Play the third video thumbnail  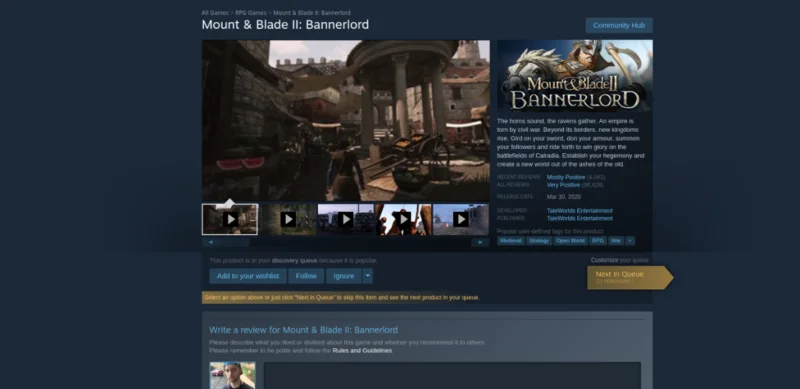pyautogui.click(x=346, y=220)
